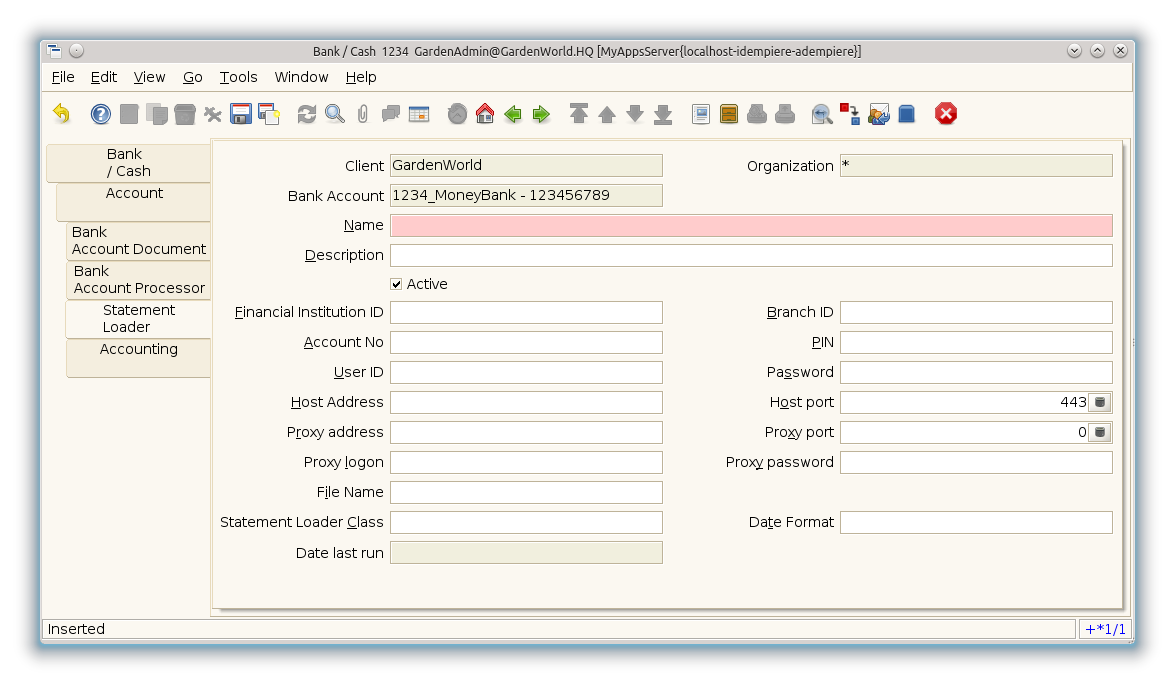Save the record with the floppy disk icon
1175x684 pixels.
pyautogui.click(x=241, y=114)
